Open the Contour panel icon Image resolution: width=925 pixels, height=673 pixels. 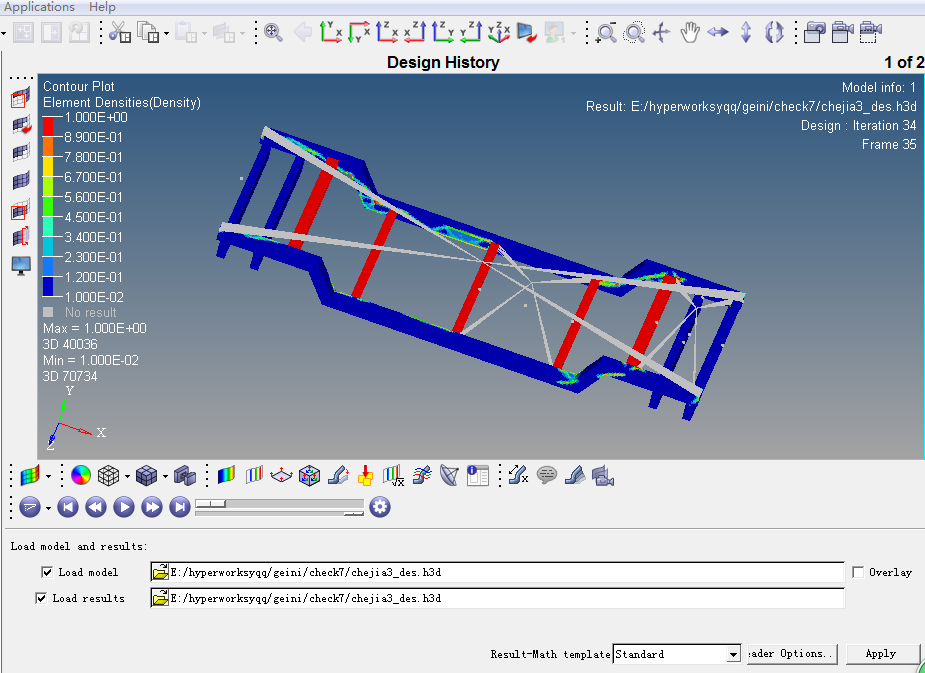pyautogui.click(x=226, y=475)
